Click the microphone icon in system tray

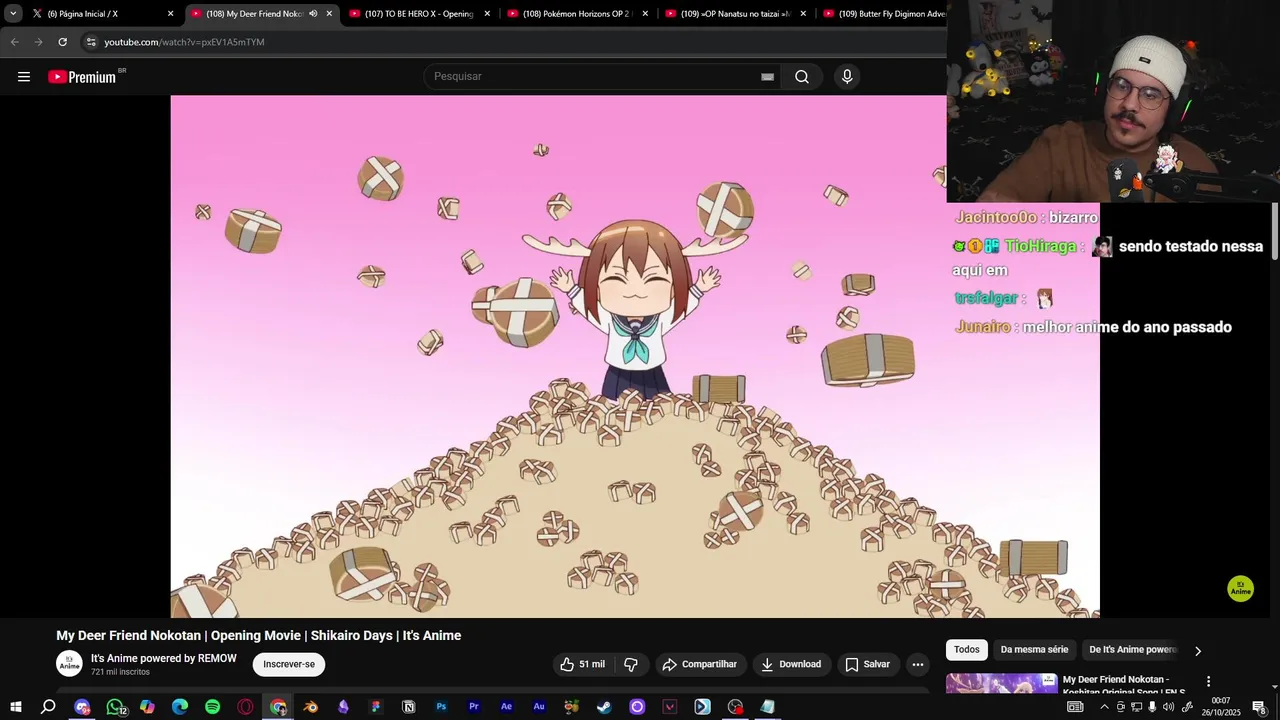pyautogui.click(x=1152, y=707)
